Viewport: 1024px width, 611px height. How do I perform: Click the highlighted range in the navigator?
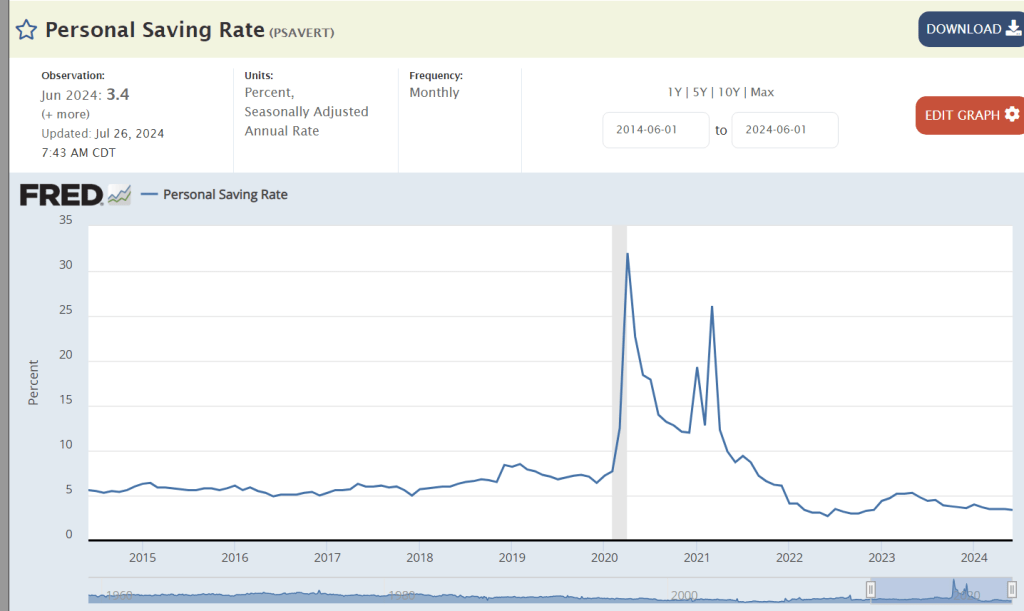(930, 590)
